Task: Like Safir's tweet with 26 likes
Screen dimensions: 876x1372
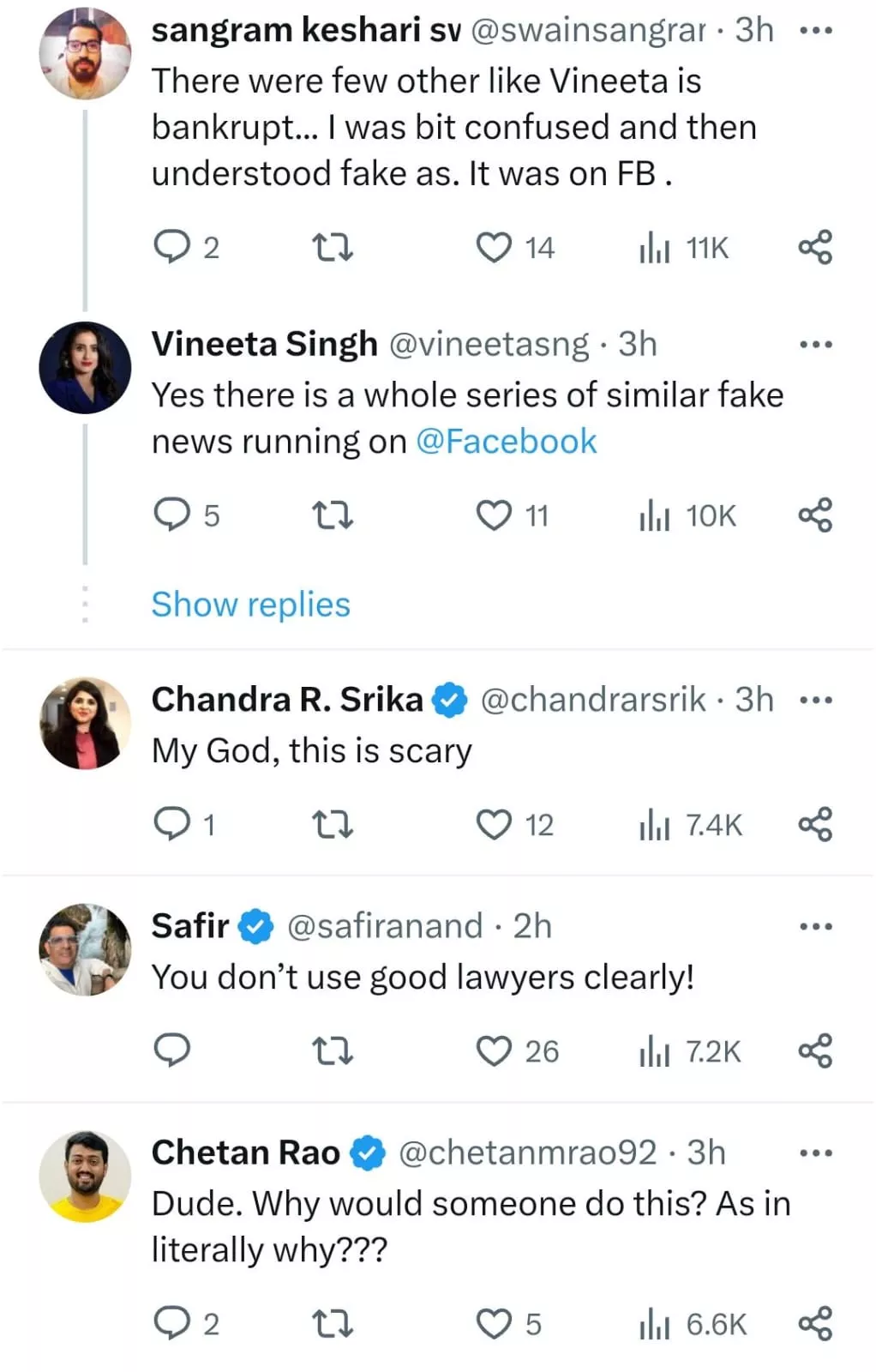Action: pyautogui.click(x=495, y=1050)
